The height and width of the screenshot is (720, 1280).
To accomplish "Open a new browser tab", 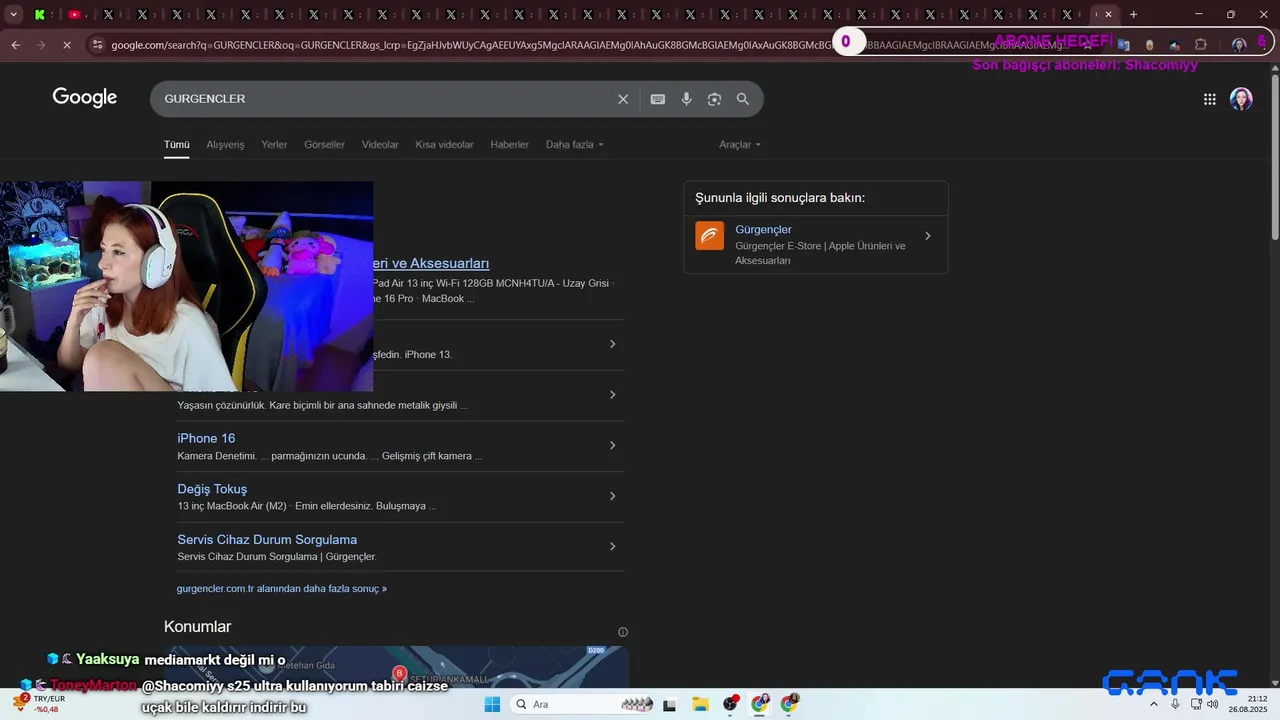I will [x=1133, y=14].
